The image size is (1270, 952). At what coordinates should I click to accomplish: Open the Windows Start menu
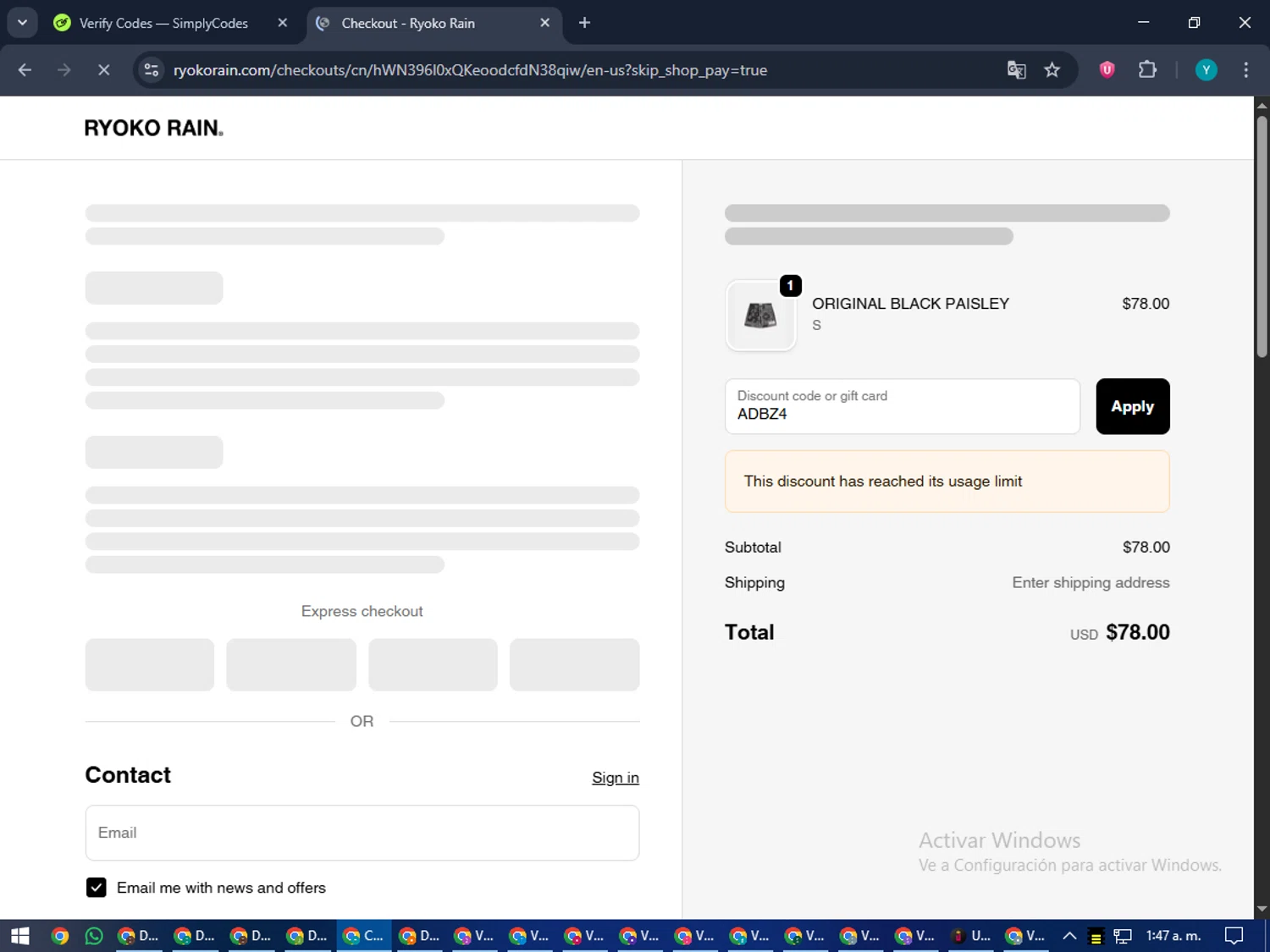pyautogui.click(x=19, y=936)
